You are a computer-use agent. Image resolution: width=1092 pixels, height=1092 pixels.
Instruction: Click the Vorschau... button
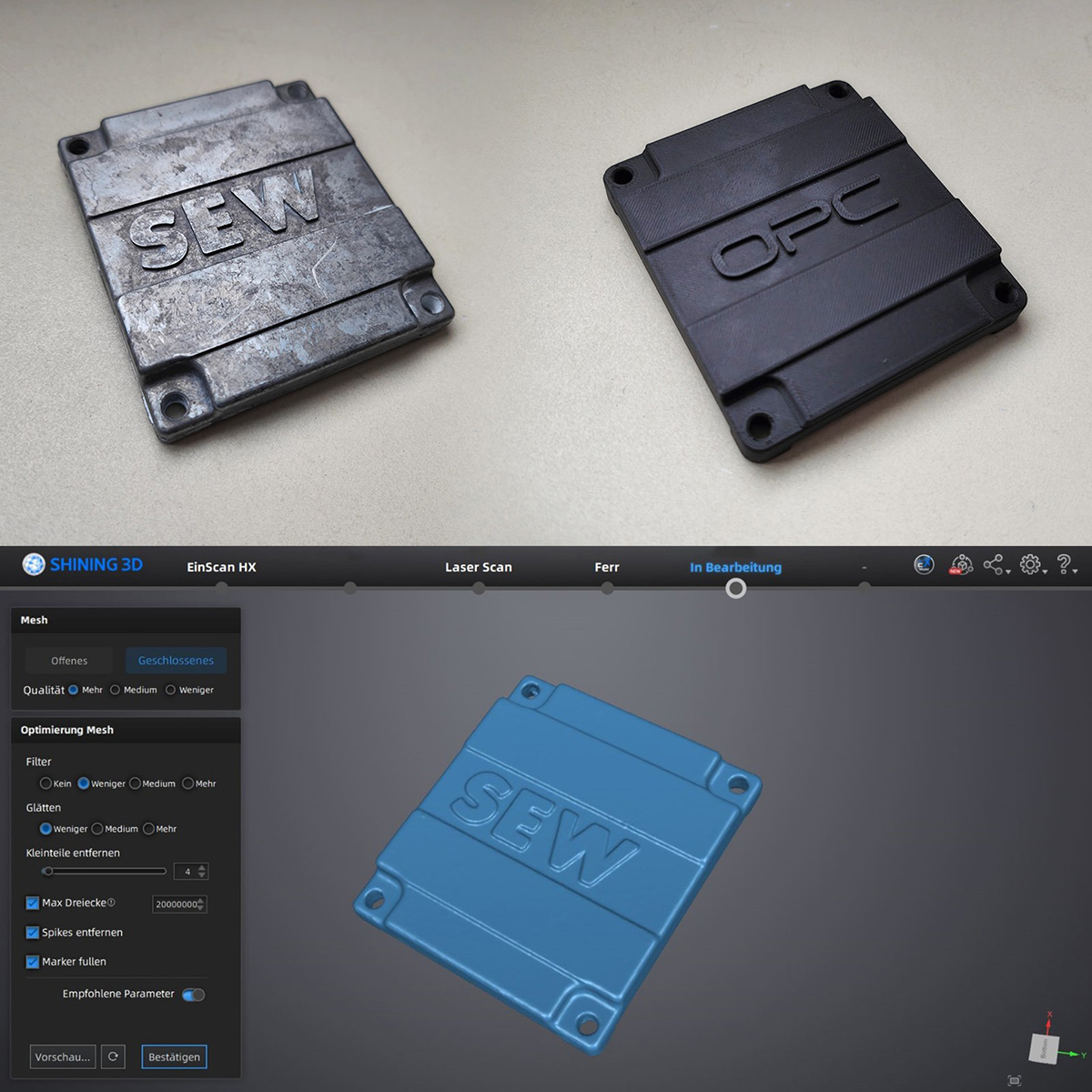[x=63, y=1057]
